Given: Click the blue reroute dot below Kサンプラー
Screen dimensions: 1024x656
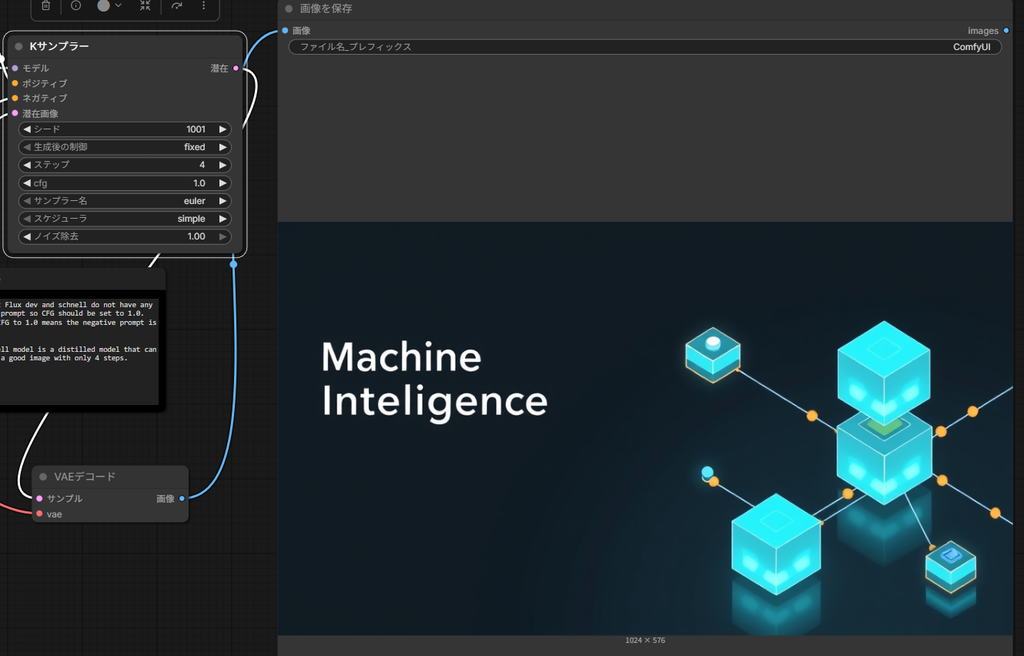Looking at the screenshot, I should (x=233, y=264).
